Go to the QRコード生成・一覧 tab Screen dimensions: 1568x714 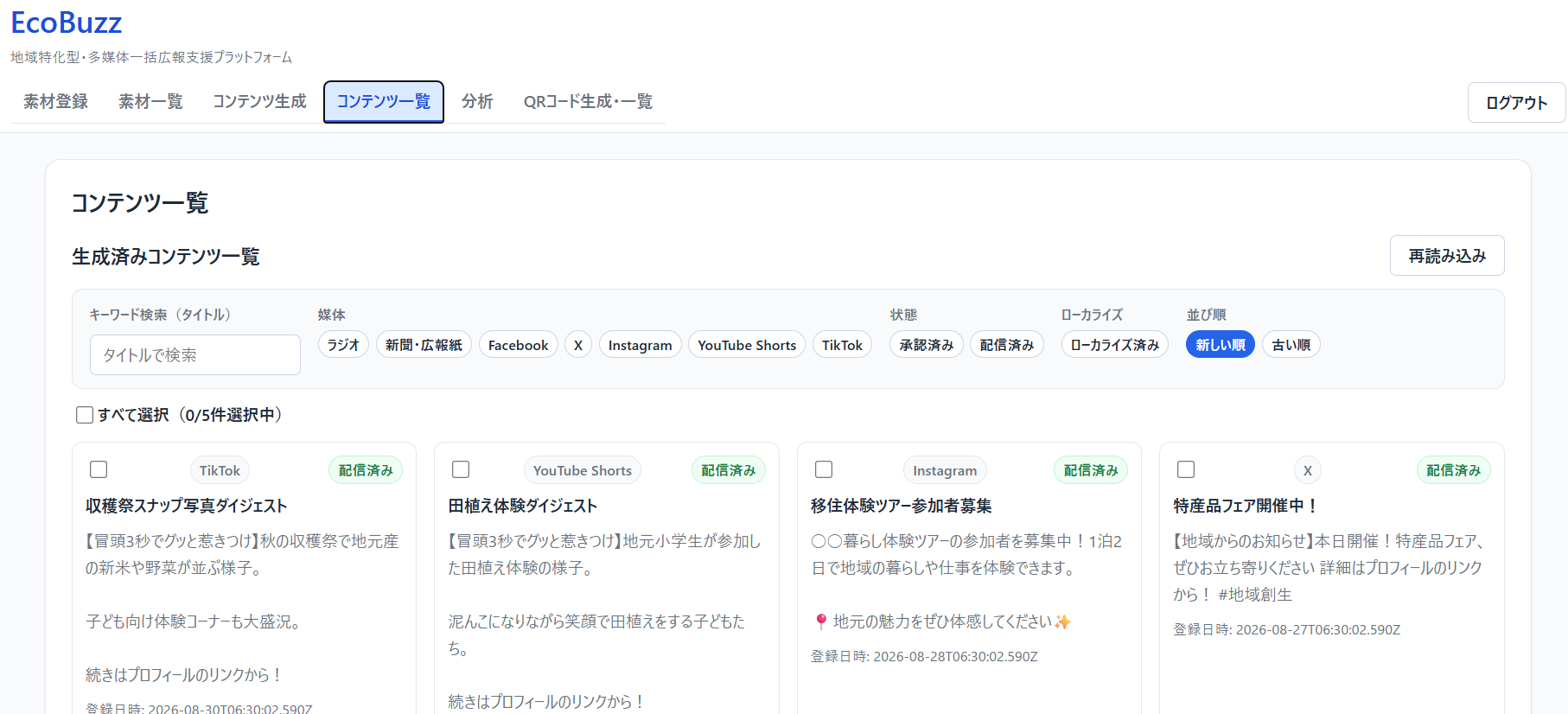pyautogui.click(x=588, y=102)
